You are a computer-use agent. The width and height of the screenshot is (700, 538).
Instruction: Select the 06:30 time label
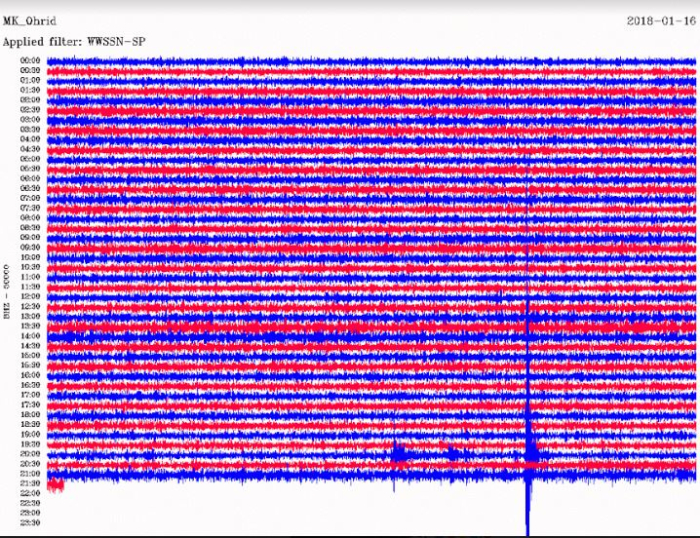(30, 188)
